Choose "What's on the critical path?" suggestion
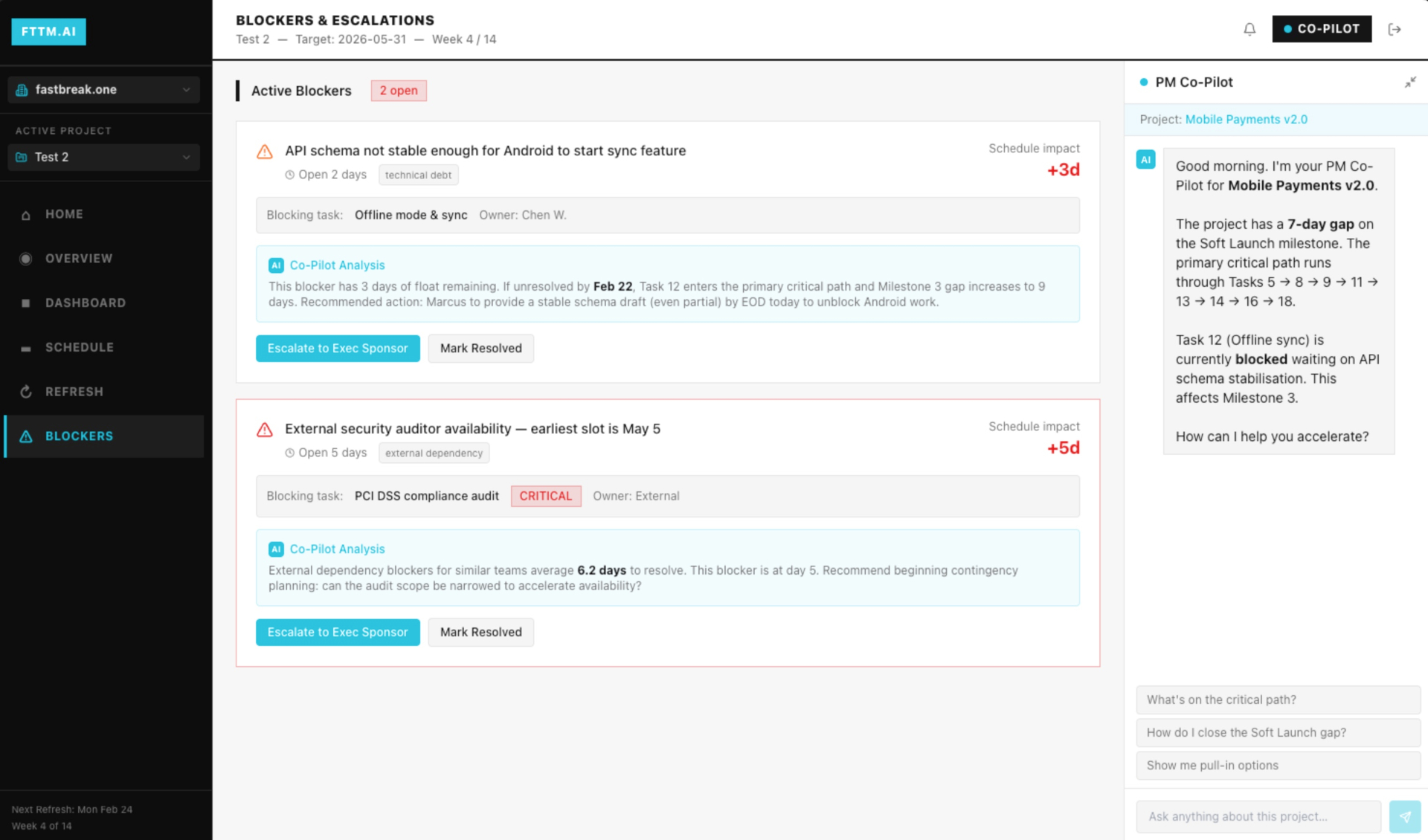The image size is (1428, 840). (x=1278, y=700)
